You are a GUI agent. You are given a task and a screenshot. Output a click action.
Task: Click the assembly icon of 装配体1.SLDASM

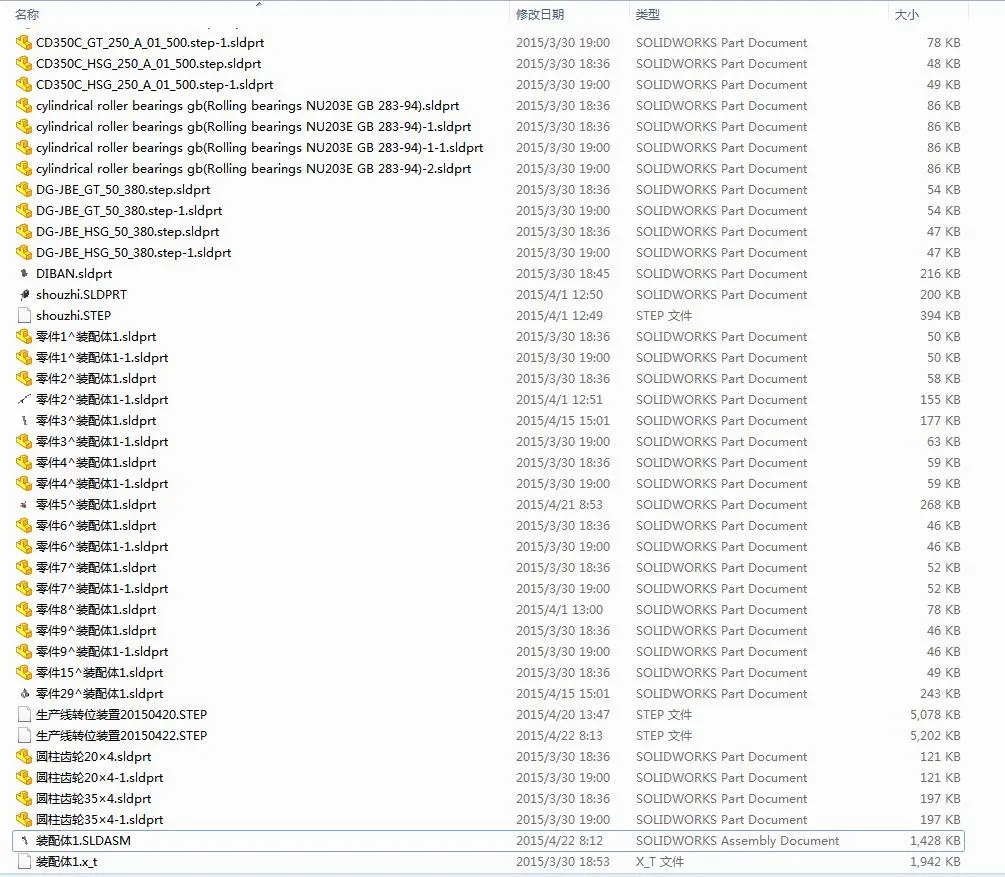coord(24,840)
